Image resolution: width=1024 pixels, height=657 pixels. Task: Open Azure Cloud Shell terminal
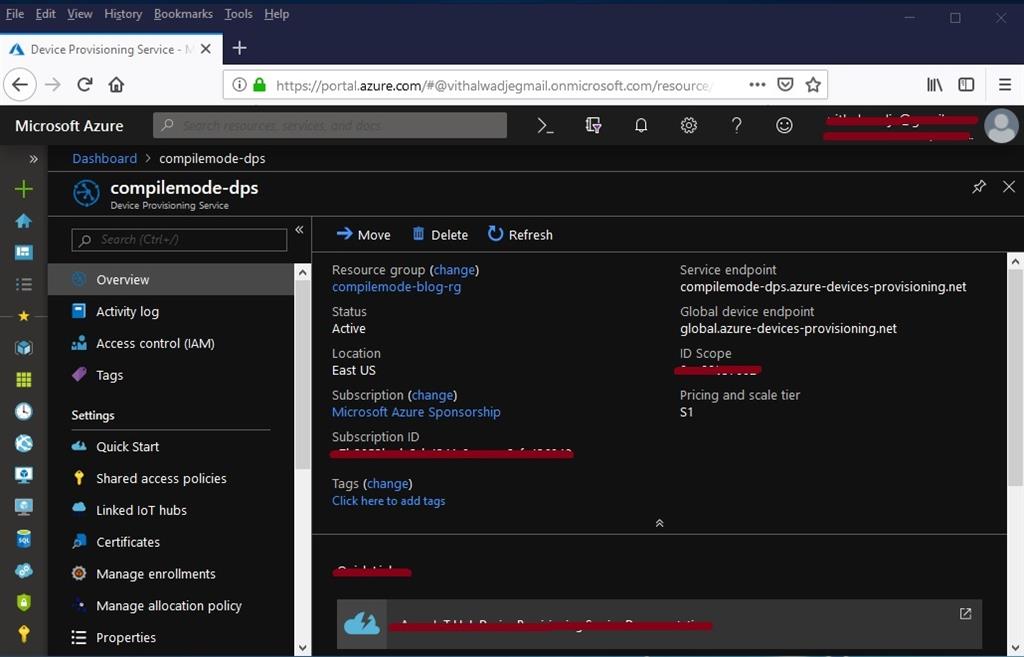tap(544, 125)
